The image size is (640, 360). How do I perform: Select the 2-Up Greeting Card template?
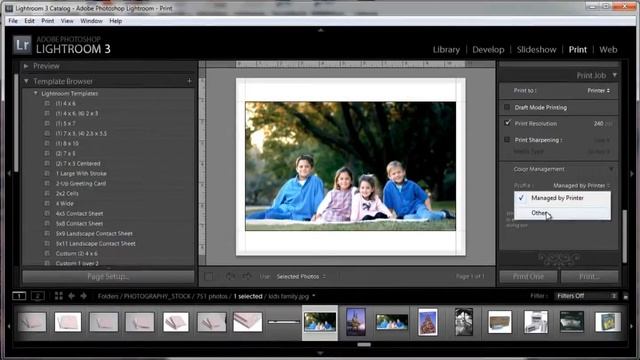click(81, 183)
